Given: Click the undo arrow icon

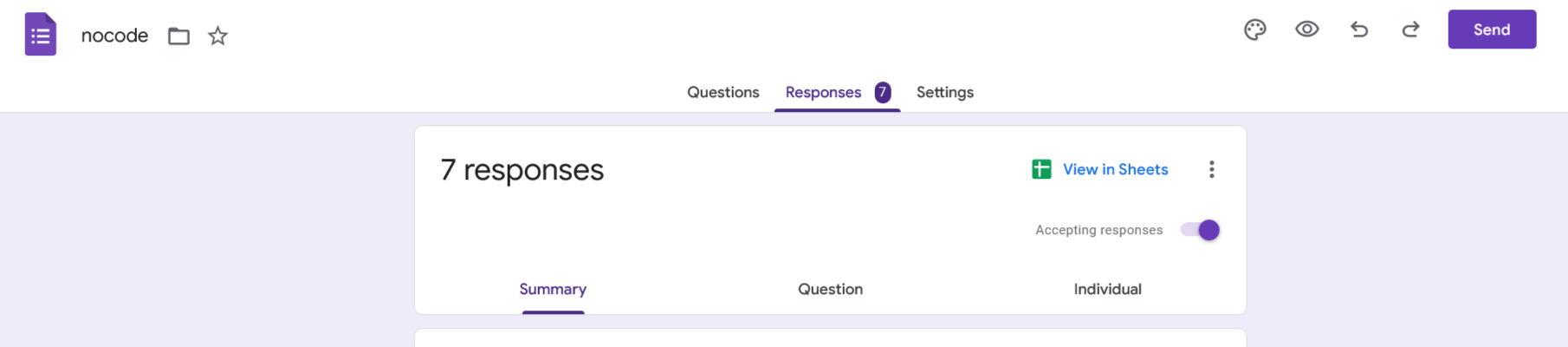Looking at the screenshot, I should (1358, 29).
